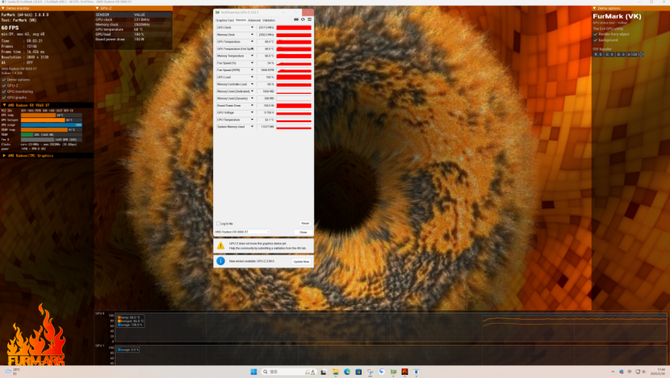
Task: Uncheck the Demo options checkbox
Action: coord(4,80)
